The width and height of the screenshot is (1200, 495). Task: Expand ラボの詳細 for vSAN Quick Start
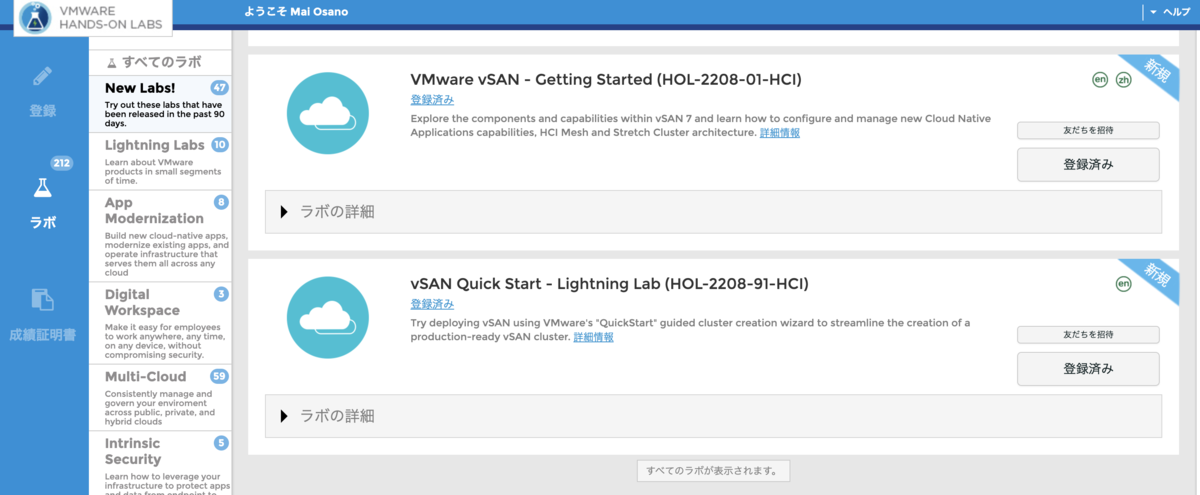(x=713, y=416)
